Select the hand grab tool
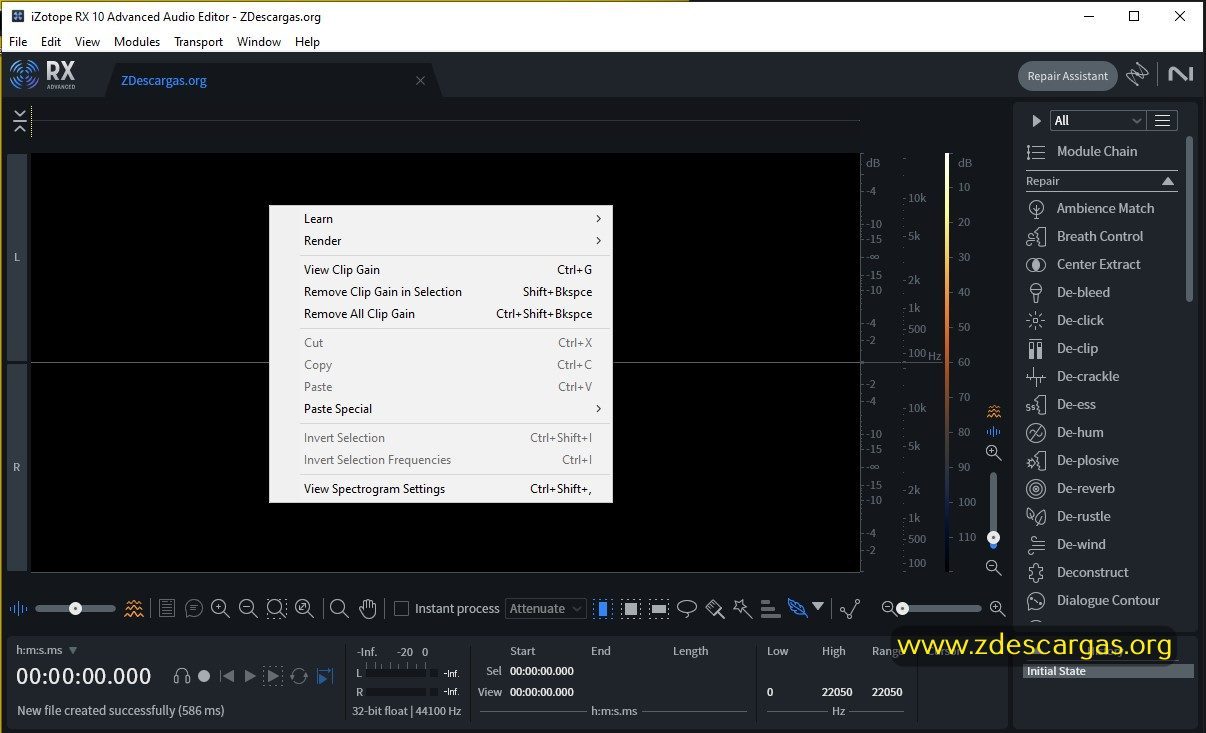Image resolution: width=1206 pixels, height=733 pixels. point(368,608)
